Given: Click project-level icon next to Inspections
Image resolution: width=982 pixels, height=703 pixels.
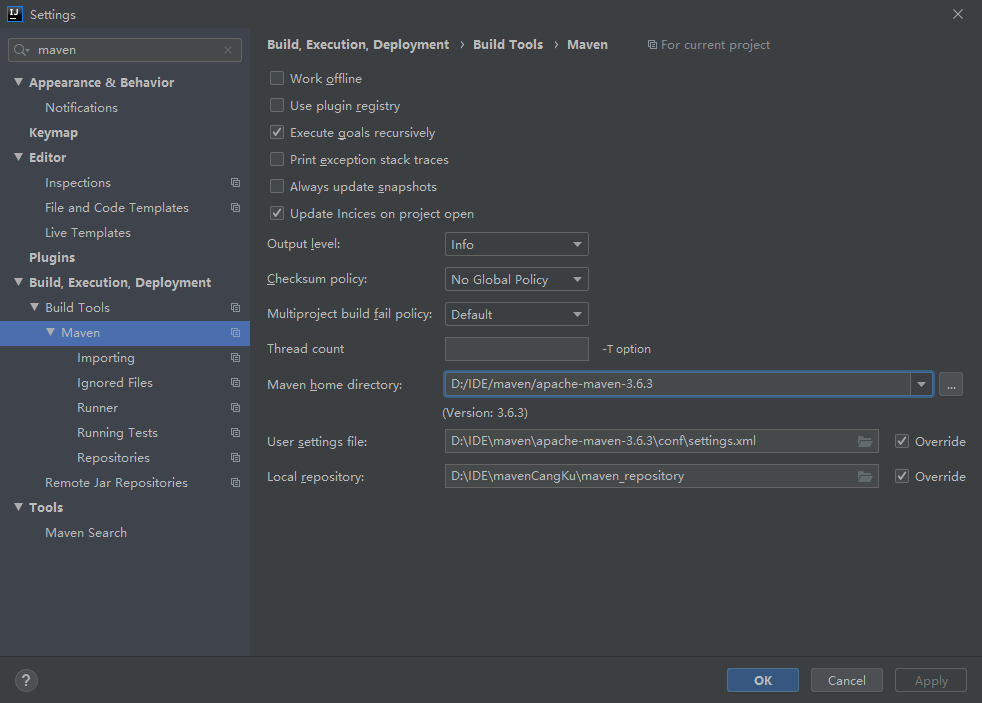Looking at the screenshot, I should pos(235,183).
